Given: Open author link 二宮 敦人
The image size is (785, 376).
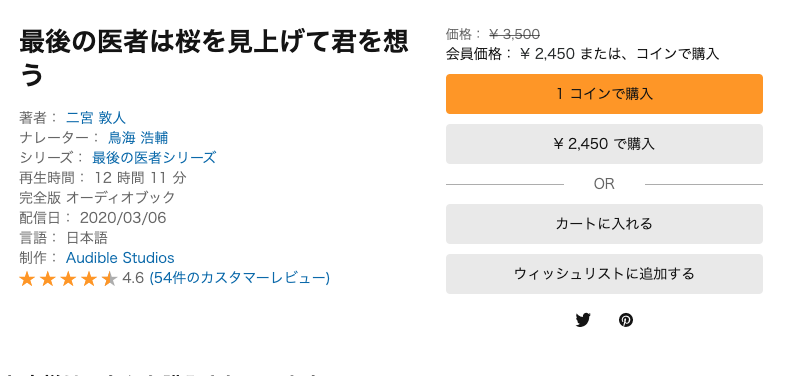Looking at the screenshot, I should [x=96, y=118].
